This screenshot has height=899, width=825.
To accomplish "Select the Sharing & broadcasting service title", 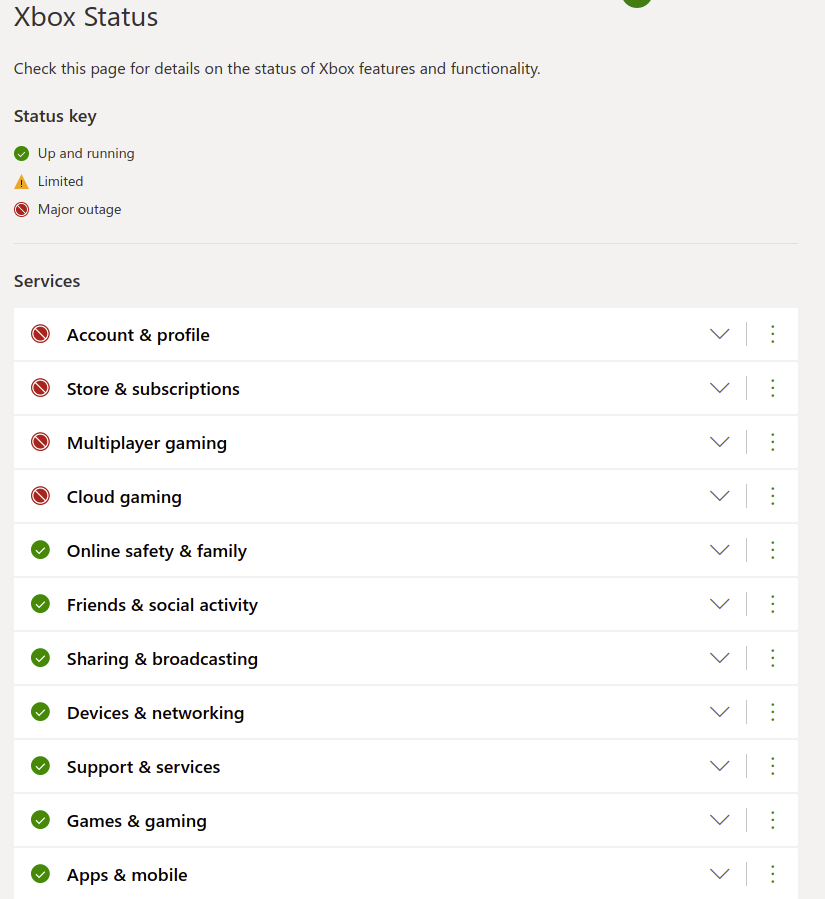I will point(162,659).
